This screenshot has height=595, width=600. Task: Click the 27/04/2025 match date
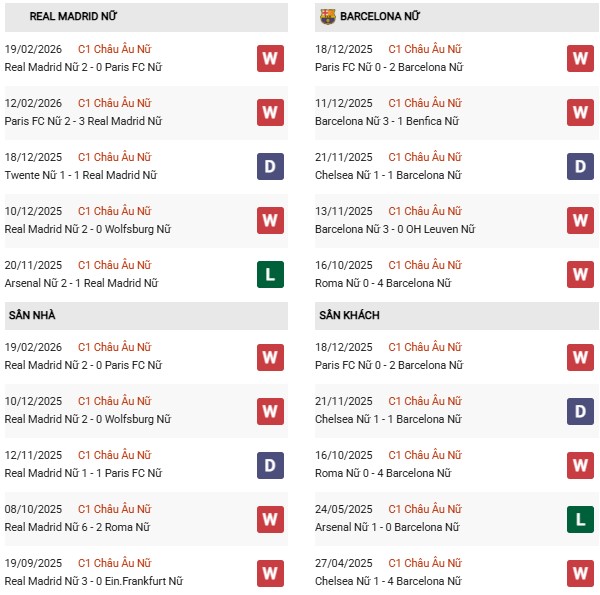coord(344,563)
